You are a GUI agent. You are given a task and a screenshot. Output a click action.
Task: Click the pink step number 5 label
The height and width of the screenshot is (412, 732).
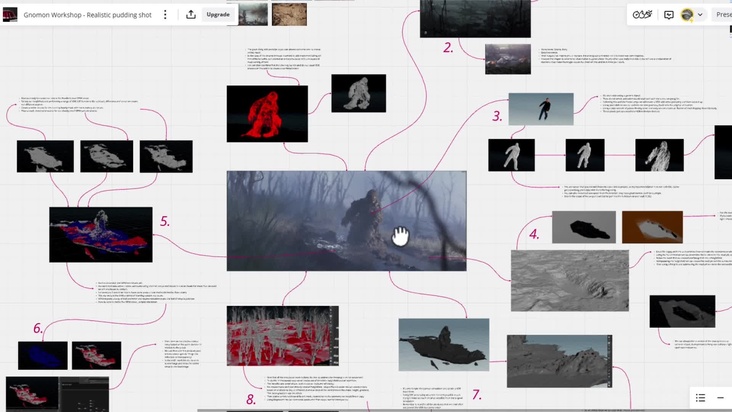(x=164, y=221)
